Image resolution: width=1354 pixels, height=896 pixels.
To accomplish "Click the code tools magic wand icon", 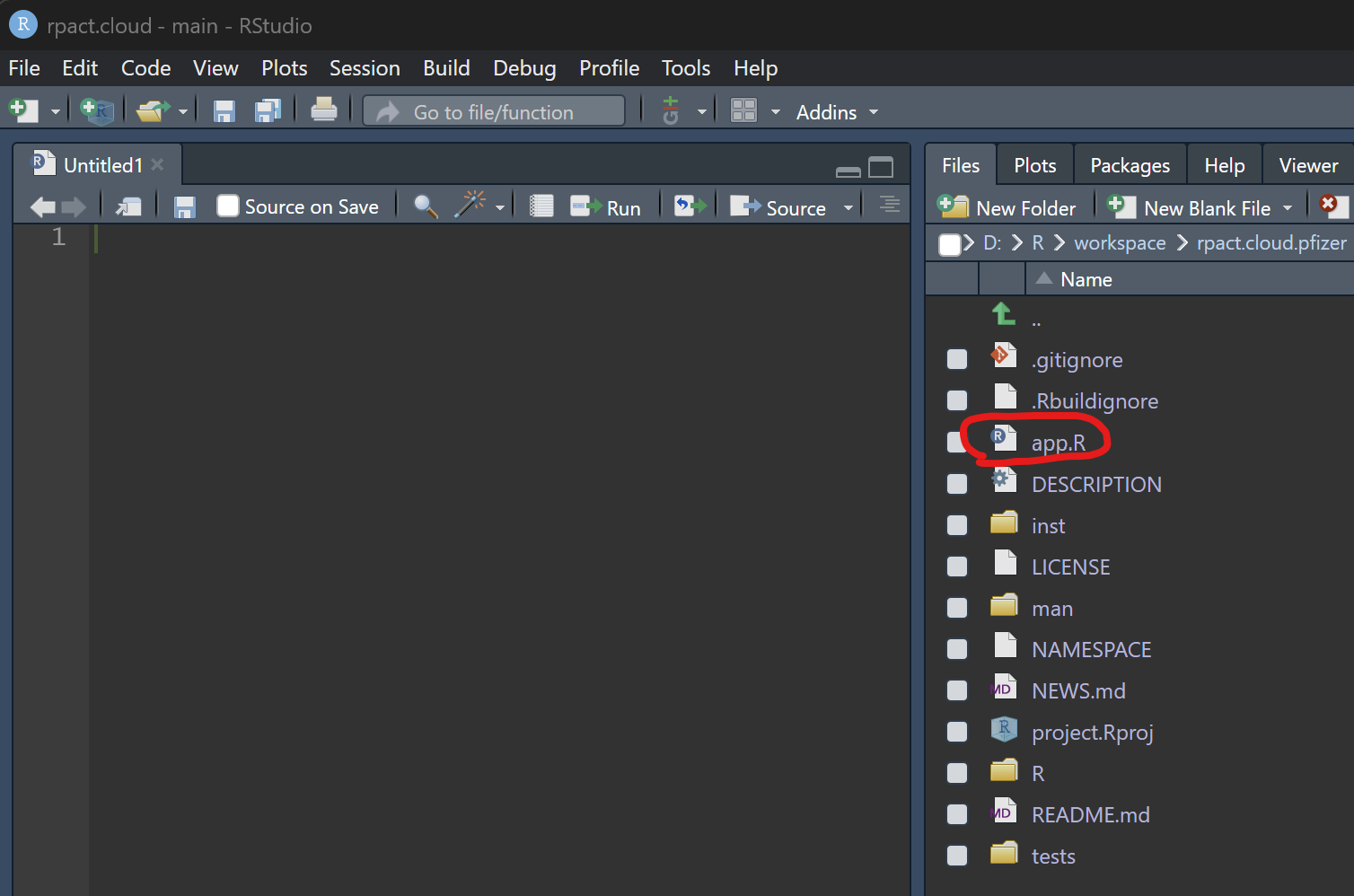I will [470, 205].
